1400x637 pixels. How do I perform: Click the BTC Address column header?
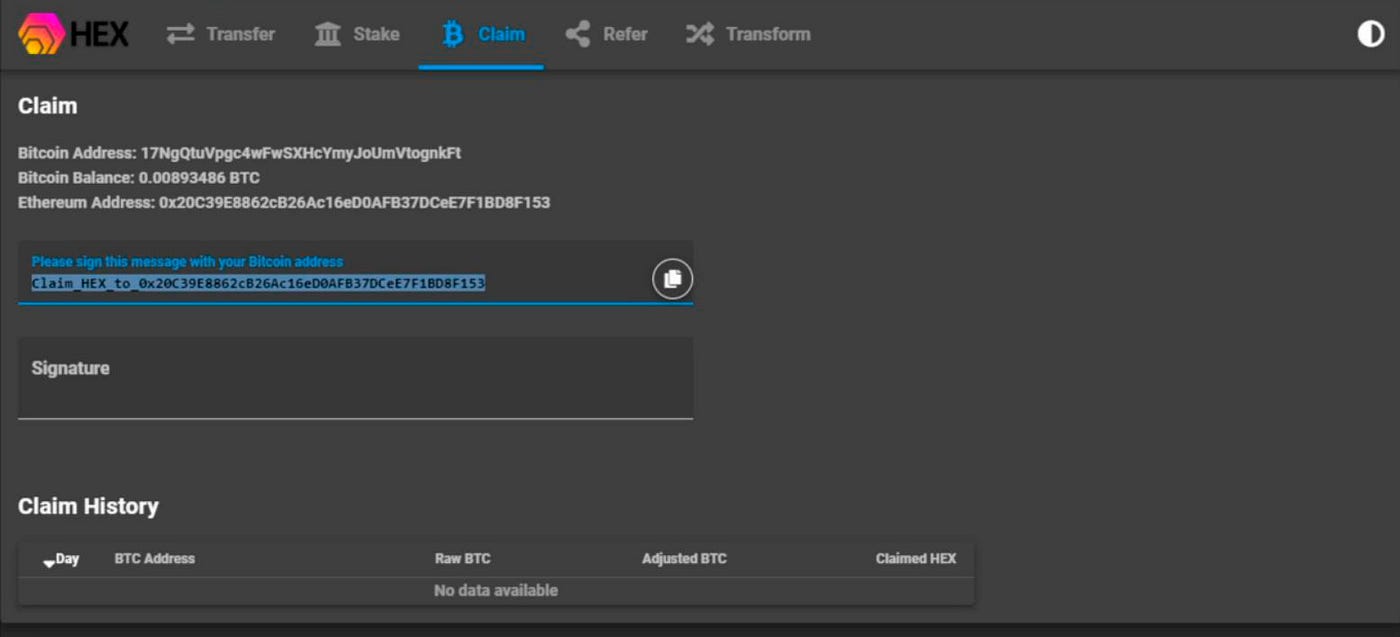[x=155, y=559]
